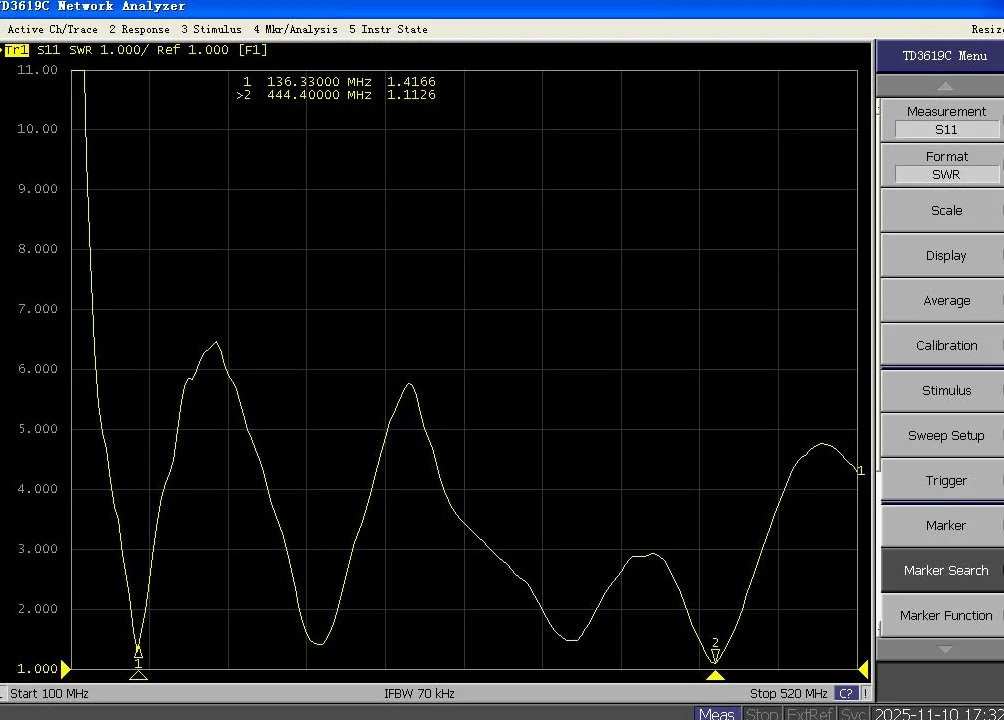Image resolution: width=1004 pixels, height=720 pixels.
Task: Click the 11.00 y-axis top label
Action: click(37, 70)
